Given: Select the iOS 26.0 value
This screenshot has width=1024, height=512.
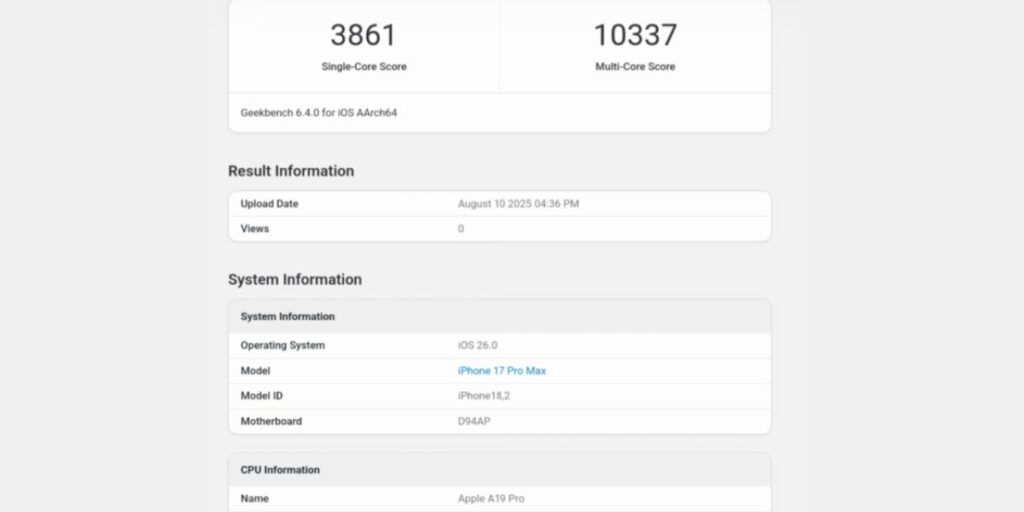Looking at the screenshot, I should (477, 345).
